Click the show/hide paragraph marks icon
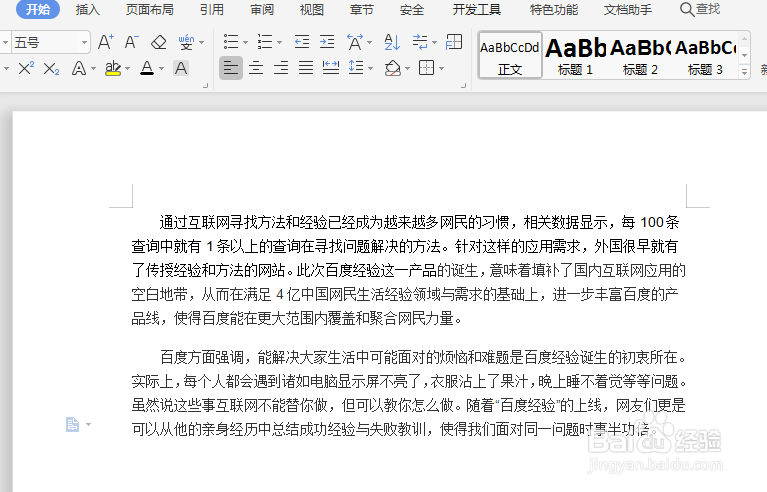The width and height of the screenshot is (767, 492). (x=420, y=42)
